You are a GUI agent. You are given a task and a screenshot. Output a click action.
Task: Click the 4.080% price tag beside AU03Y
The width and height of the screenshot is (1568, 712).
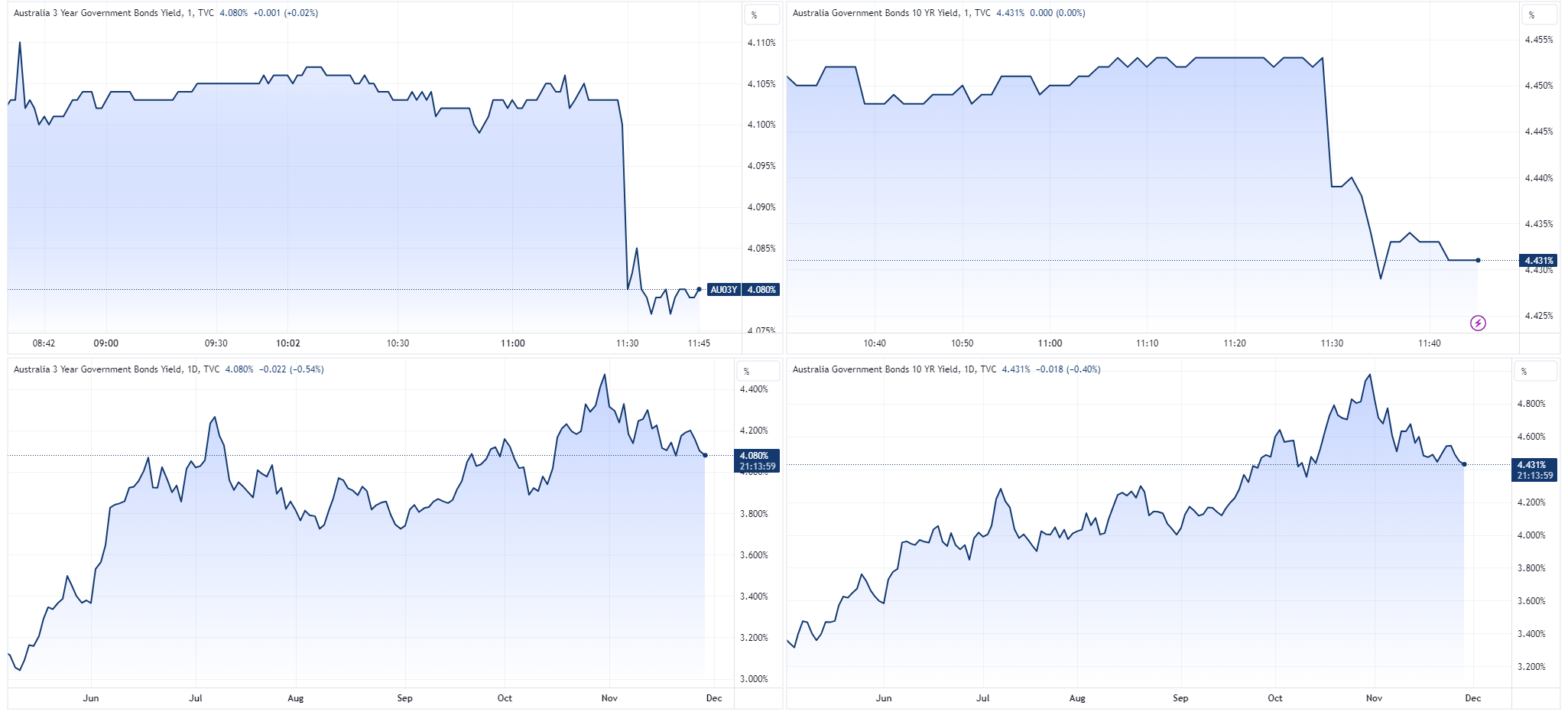[x=761, y=290]
